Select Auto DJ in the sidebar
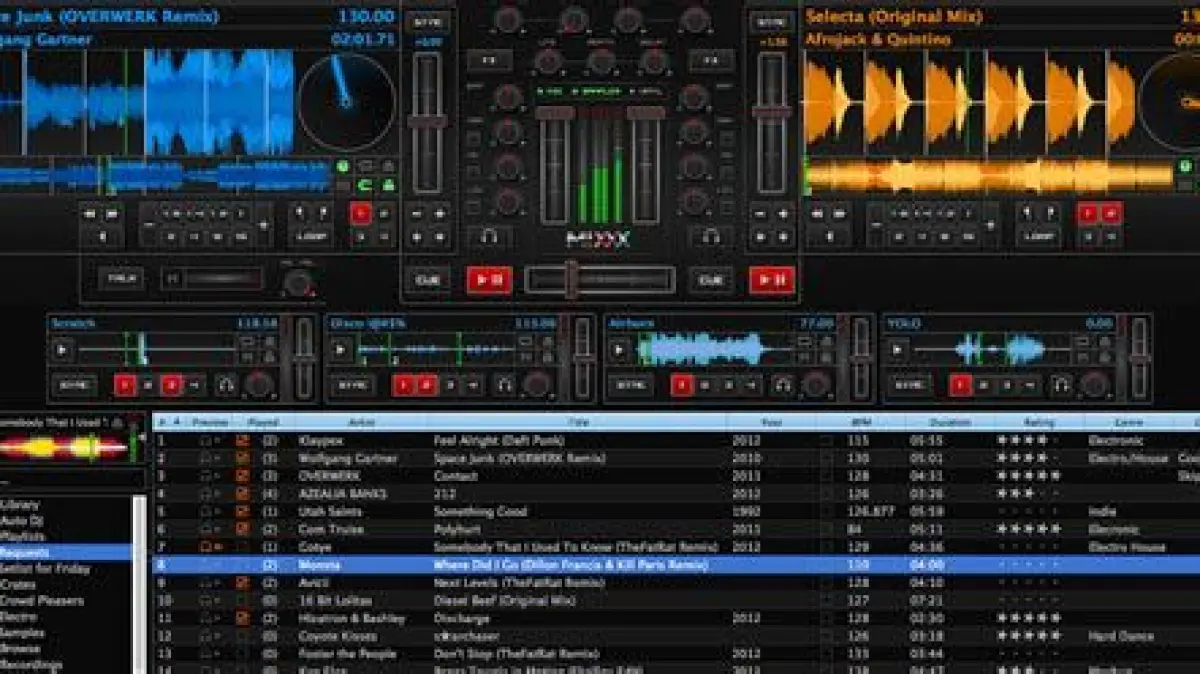 22,521
